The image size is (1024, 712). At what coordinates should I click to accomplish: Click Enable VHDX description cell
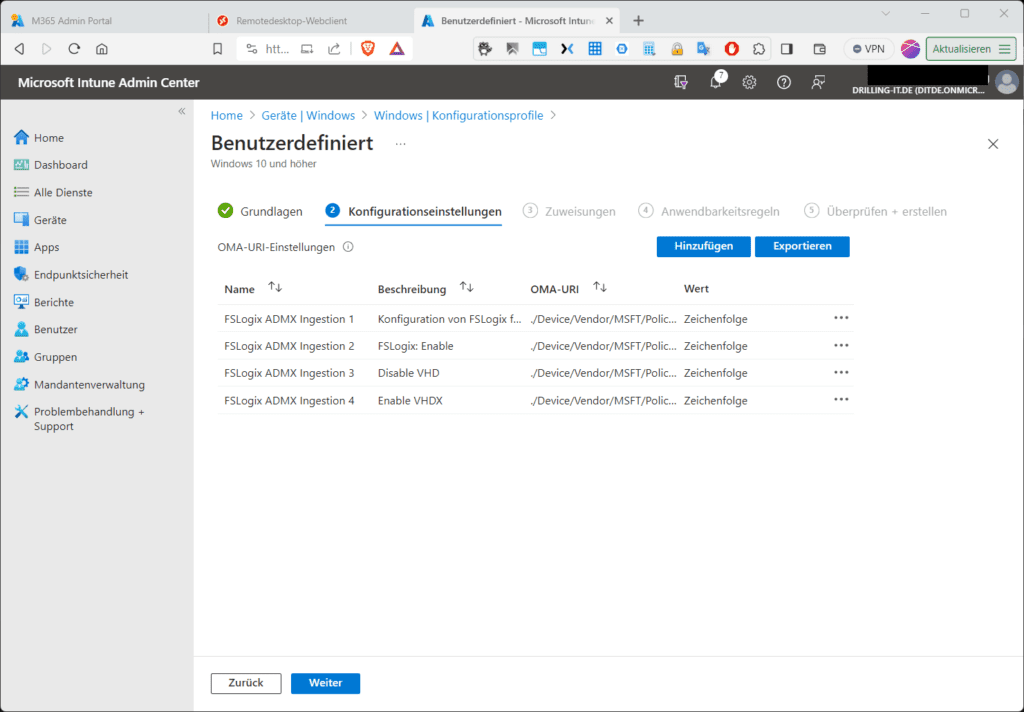pyautogui.click(x=410, y=400)
